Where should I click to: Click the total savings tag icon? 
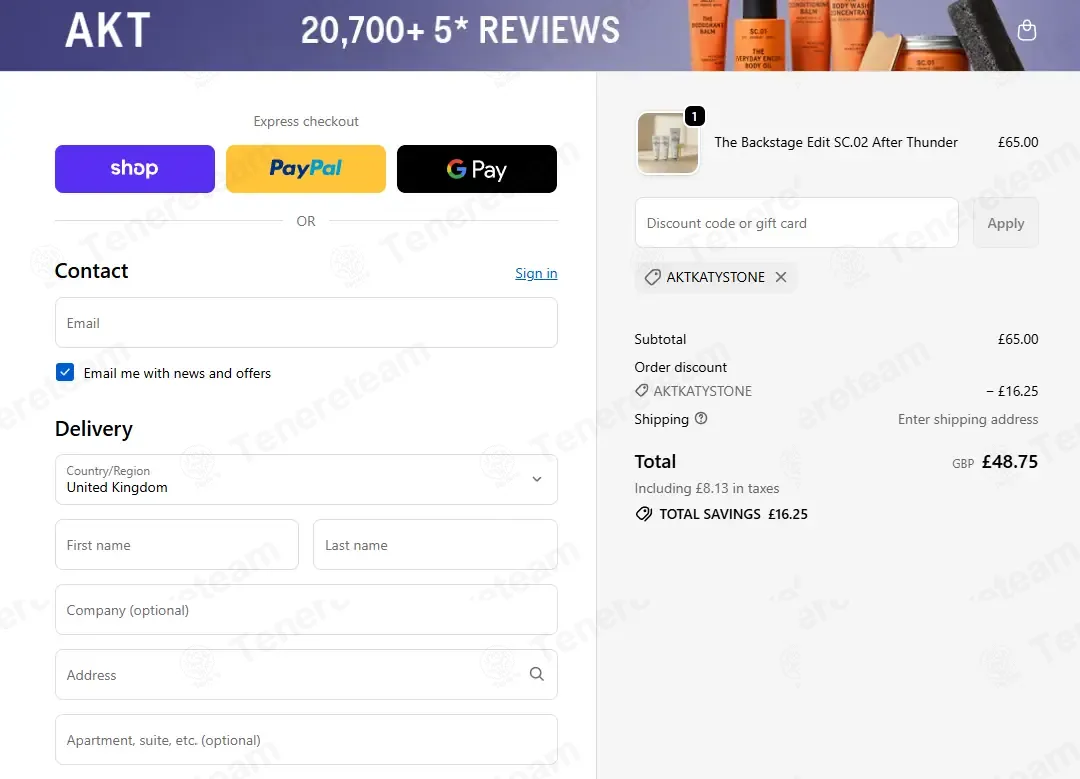point(643,514)
